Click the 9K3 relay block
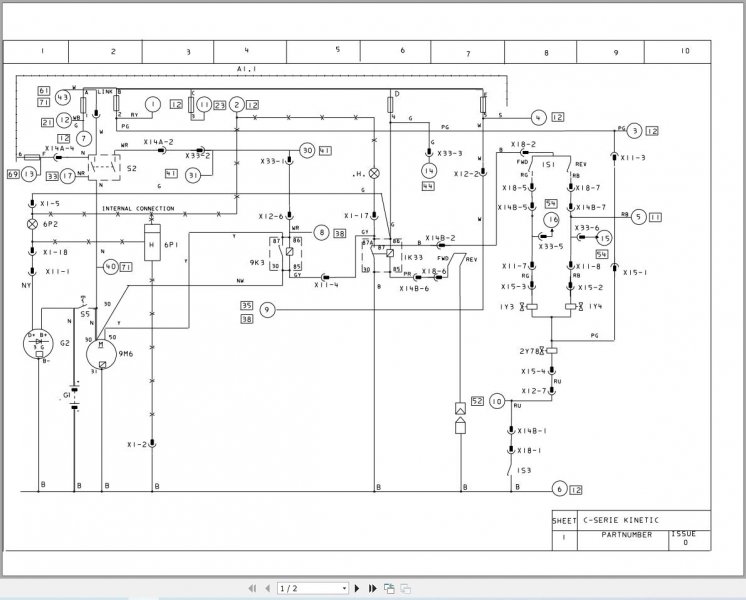746x600 pixels. (x=286, y=254)
